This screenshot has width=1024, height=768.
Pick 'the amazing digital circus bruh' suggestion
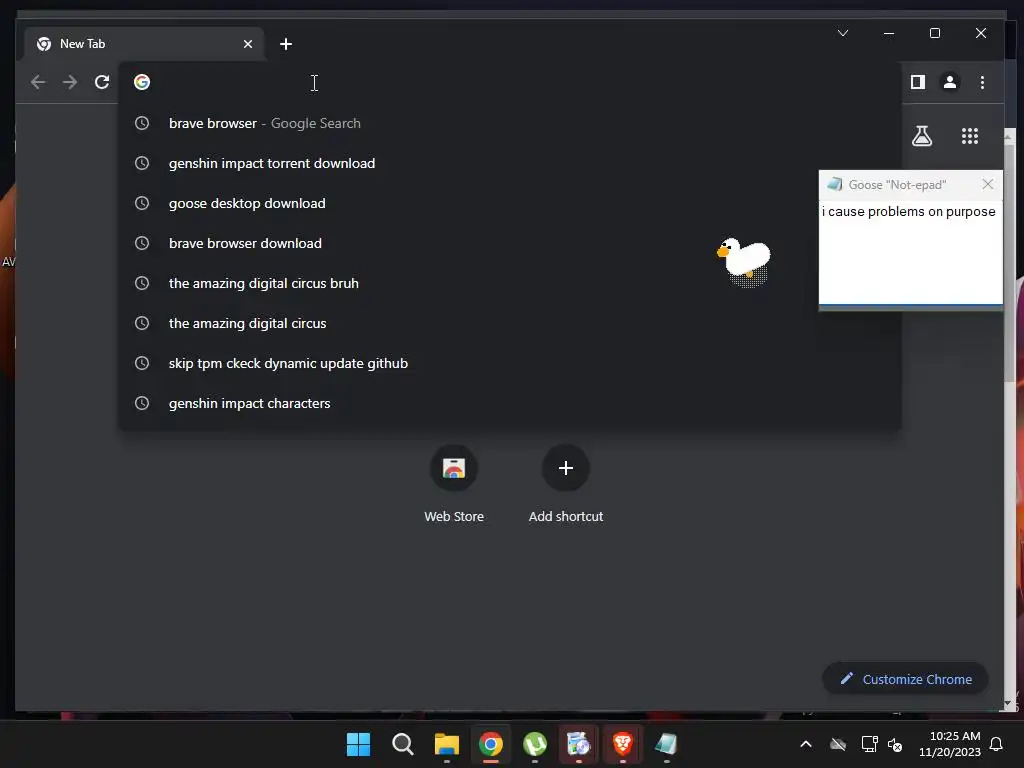click(x=509, y=283)
